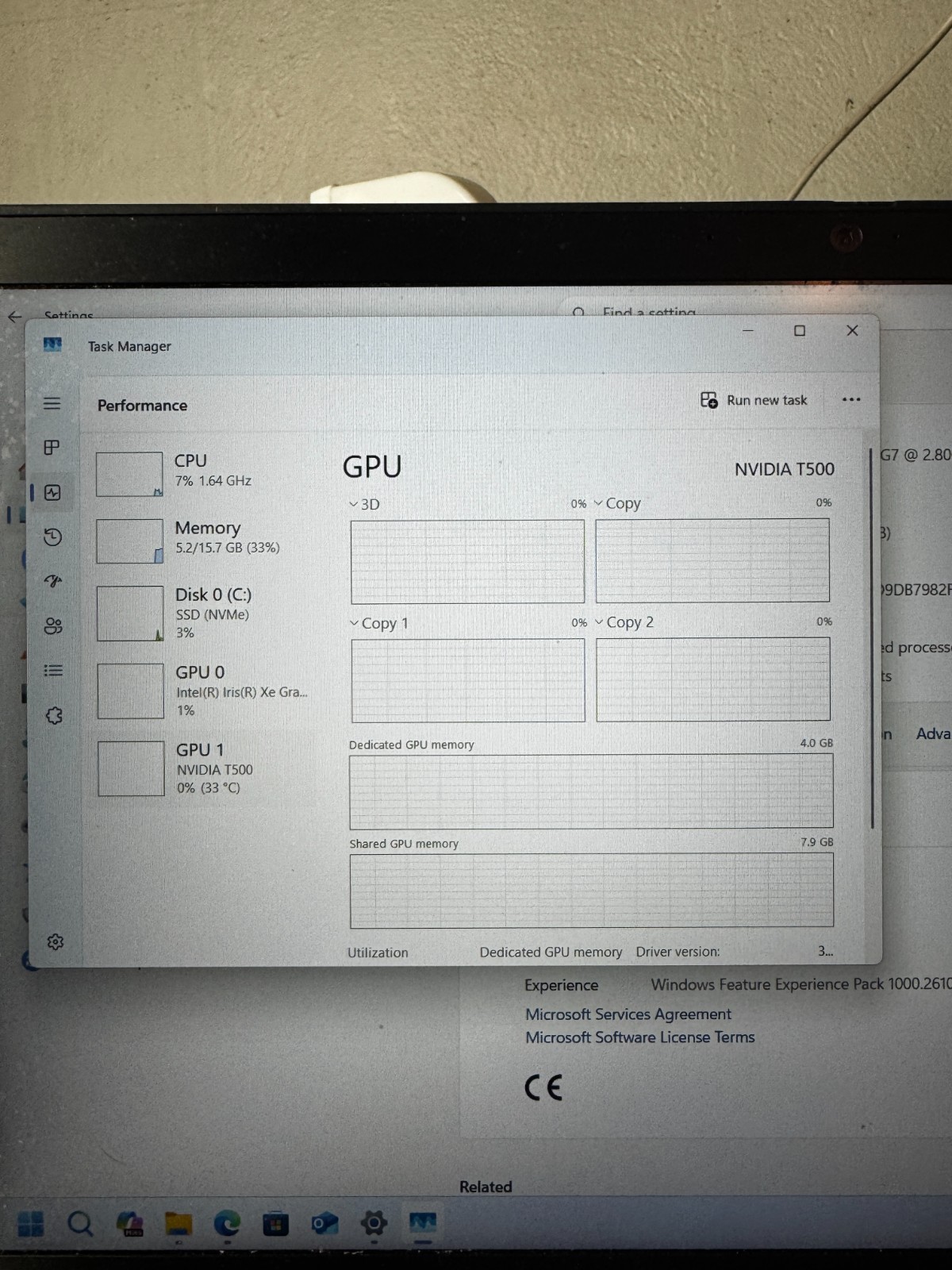
Task: Open the Task Manager hamburger navigation menu
Action: pyautogui.click(x=52, y=403)
